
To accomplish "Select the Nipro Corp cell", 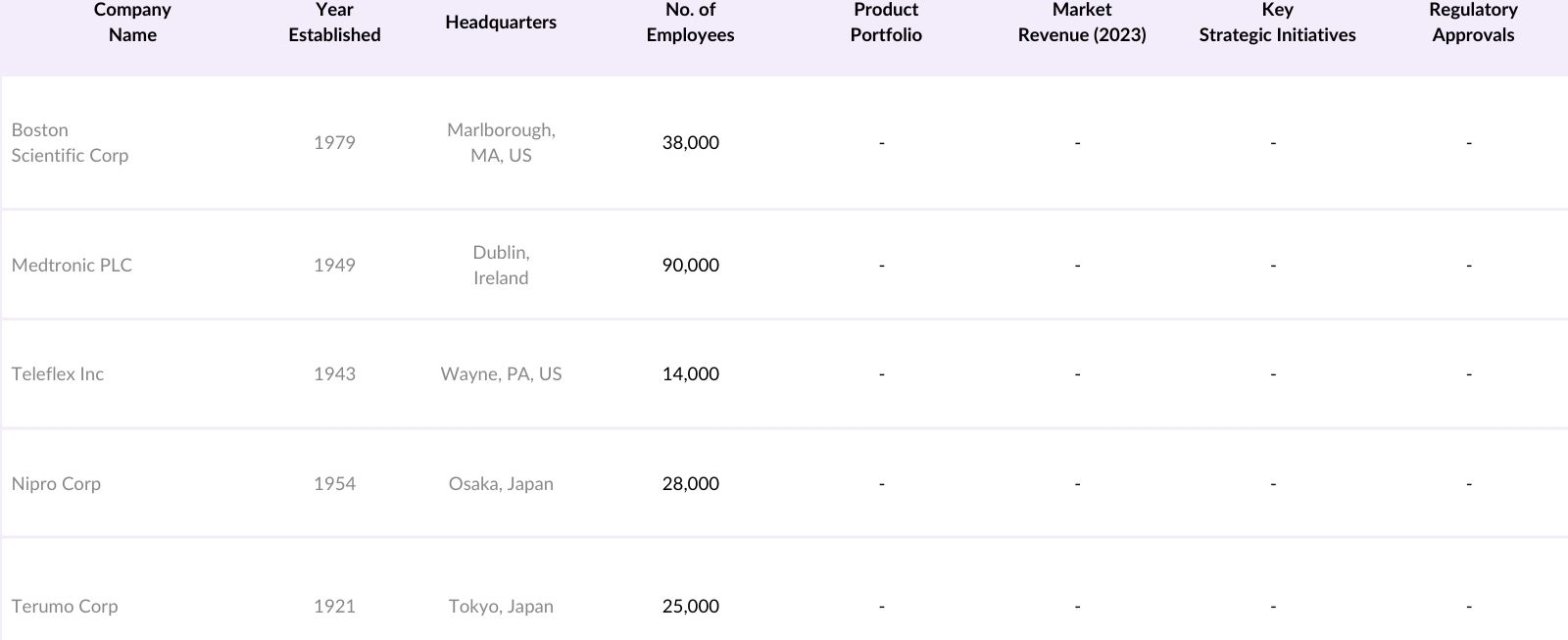I will 56,483.
